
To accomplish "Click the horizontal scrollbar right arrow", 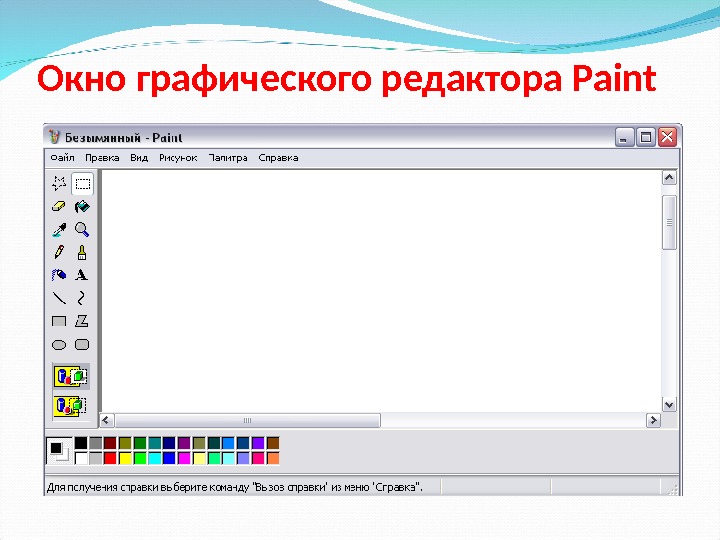I will point(653,420).
